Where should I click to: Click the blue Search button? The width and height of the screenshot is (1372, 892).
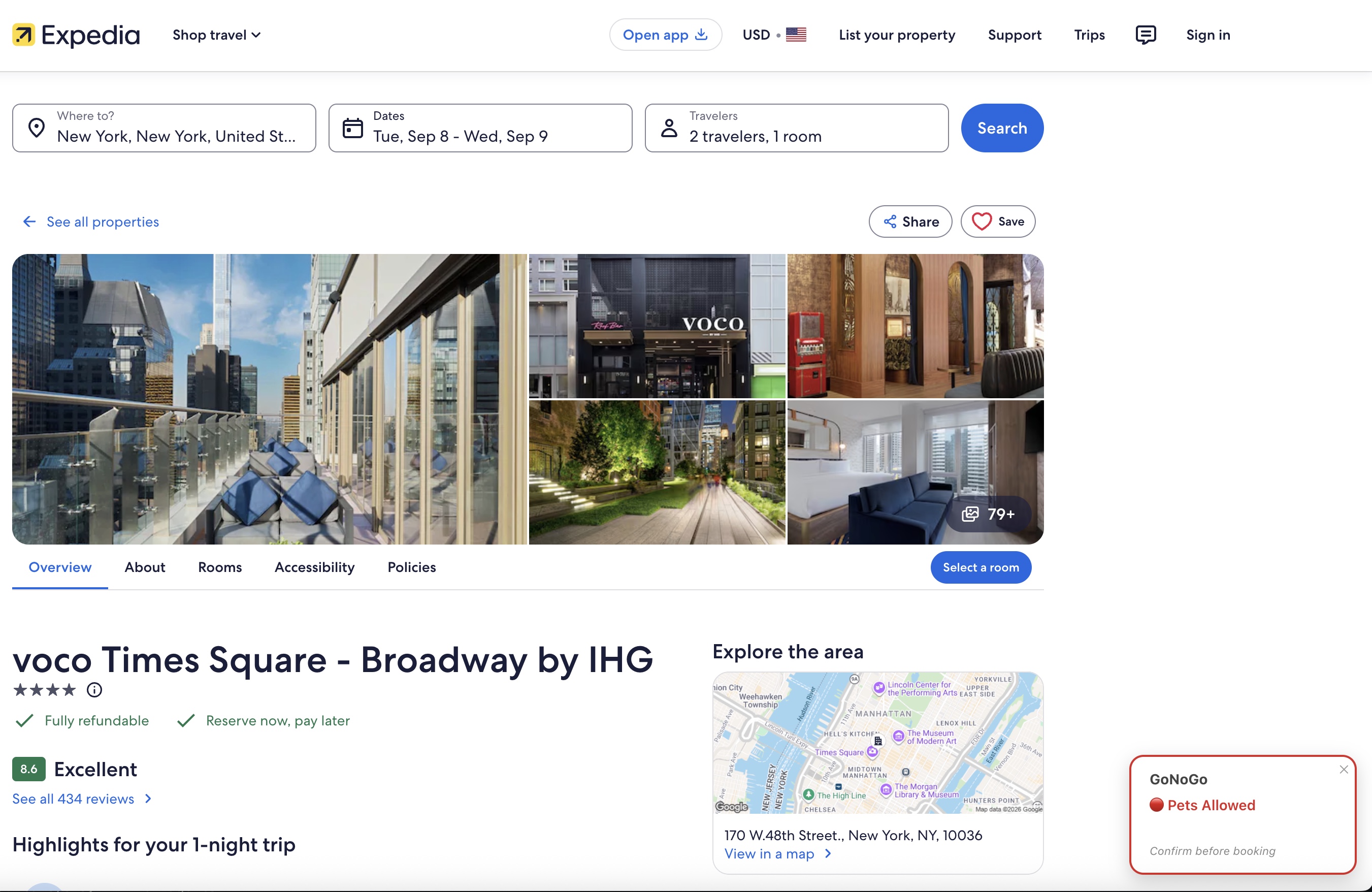click(1002, 128)
